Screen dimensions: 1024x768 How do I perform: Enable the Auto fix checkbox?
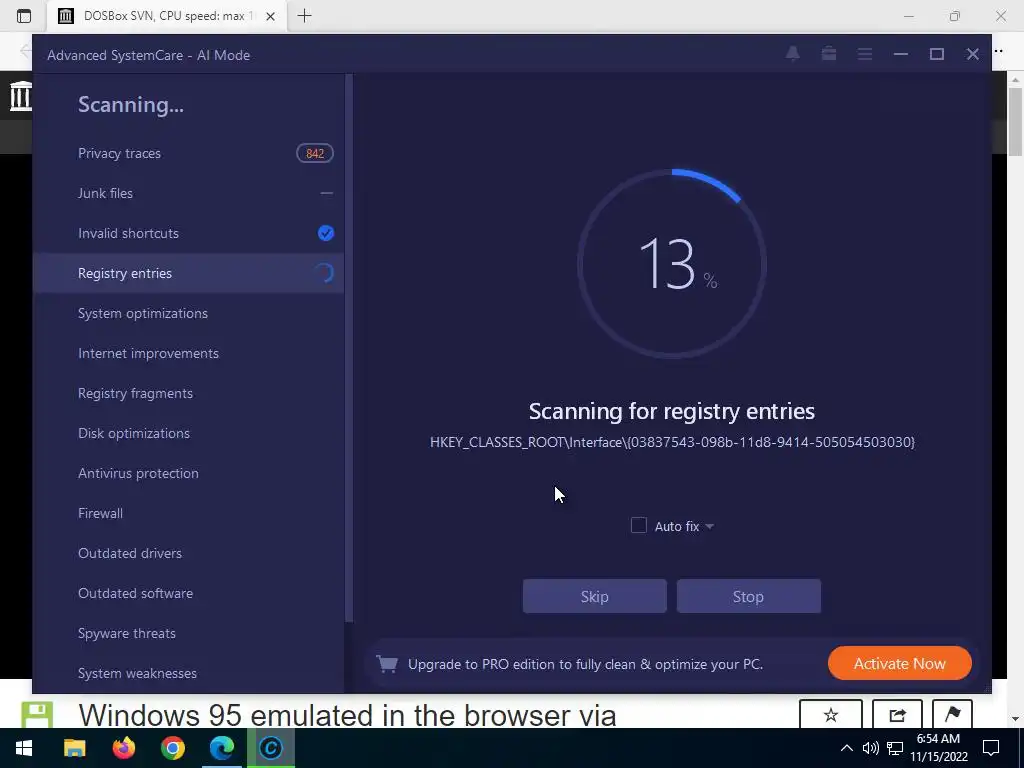(x=639, y=526)
